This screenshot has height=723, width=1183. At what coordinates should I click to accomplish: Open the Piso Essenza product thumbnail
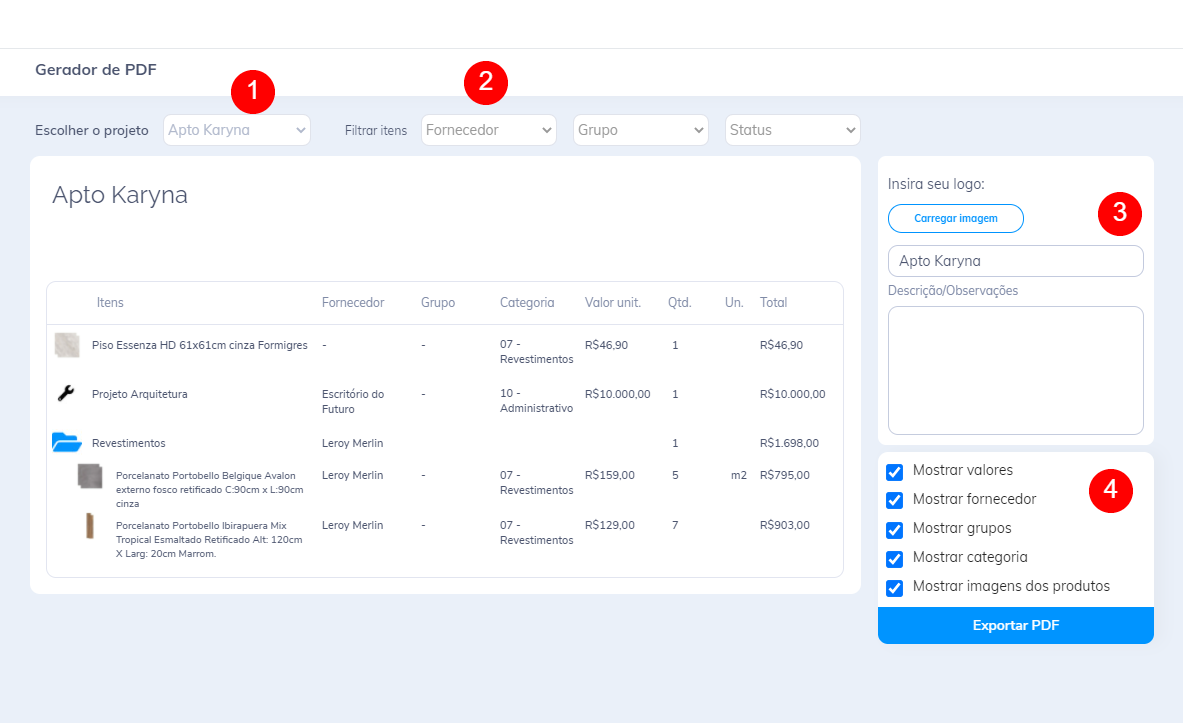(x=67, y=345)
